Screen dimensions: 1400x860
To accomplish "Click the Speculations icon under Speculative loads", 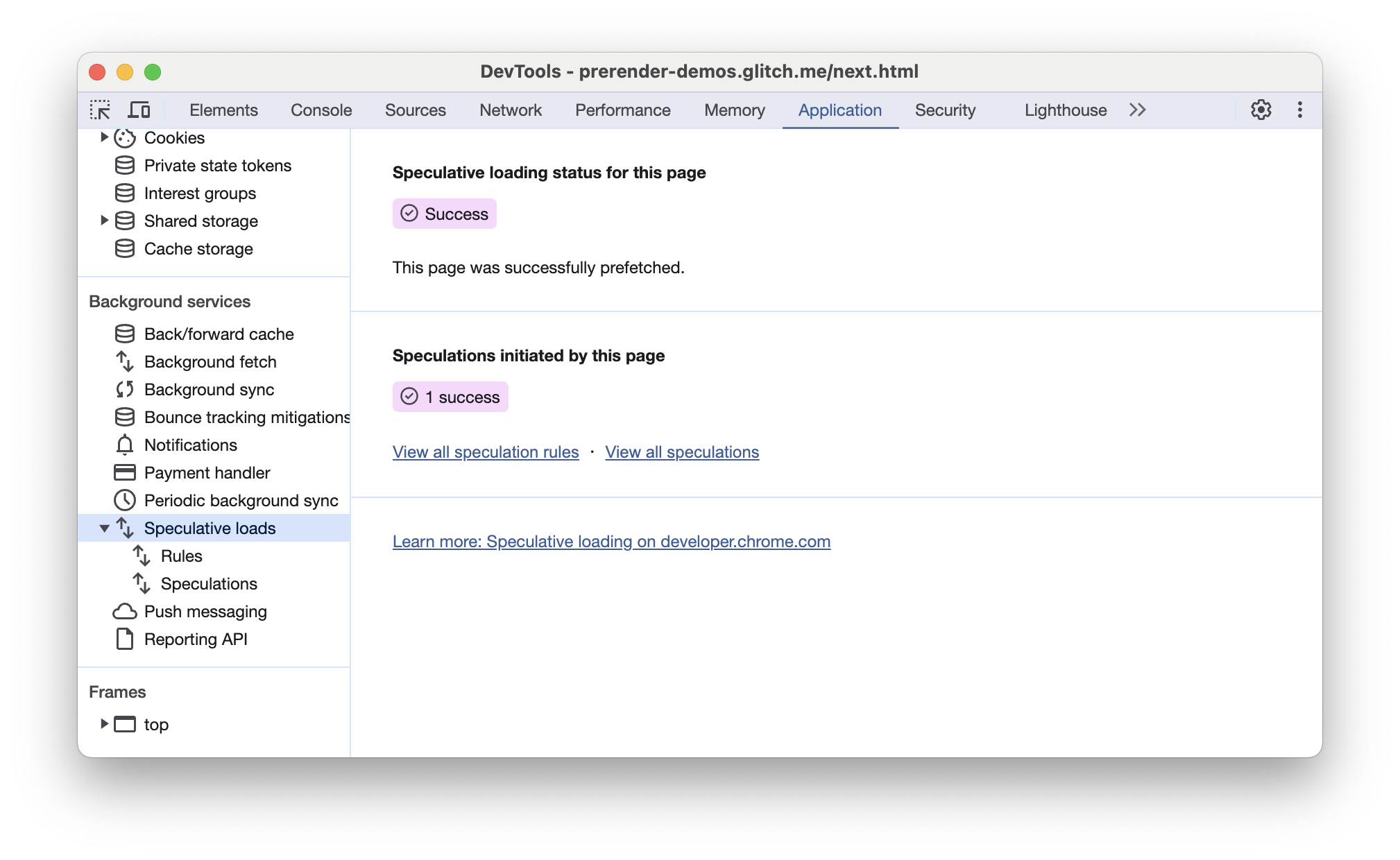I will (x=144, y=583).
